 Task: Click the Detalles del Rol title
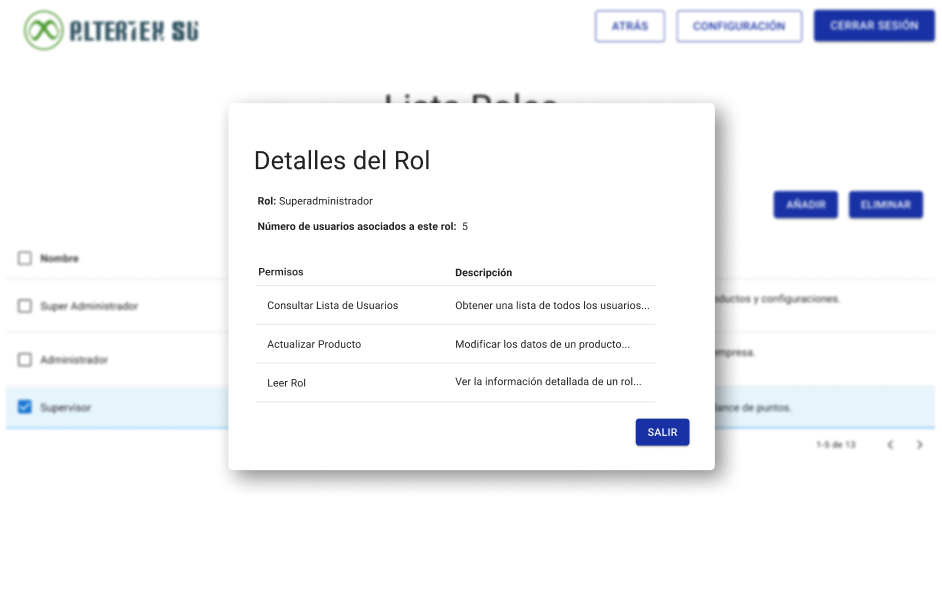click(342, 160)
